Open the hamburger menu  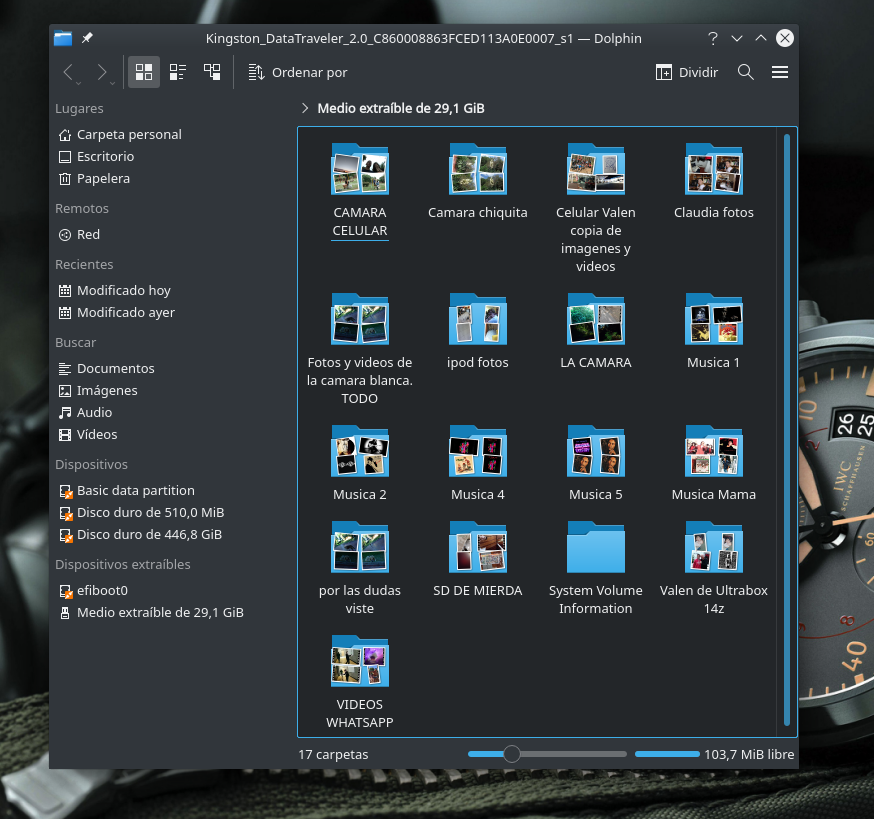pyautogui.click(x=780, y=72)
